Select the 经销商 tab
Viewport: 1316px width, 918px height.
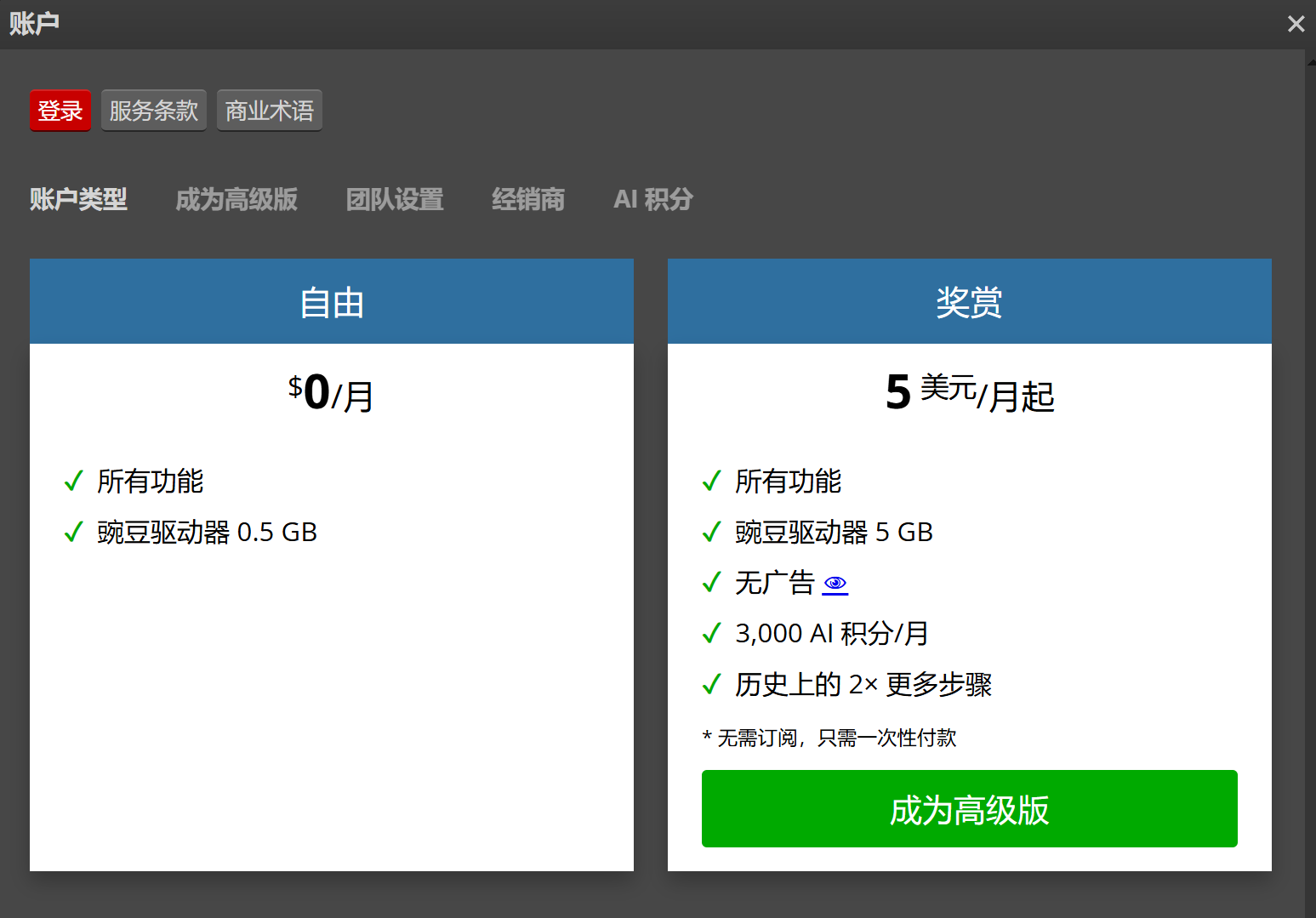click(x=528, y=199)
